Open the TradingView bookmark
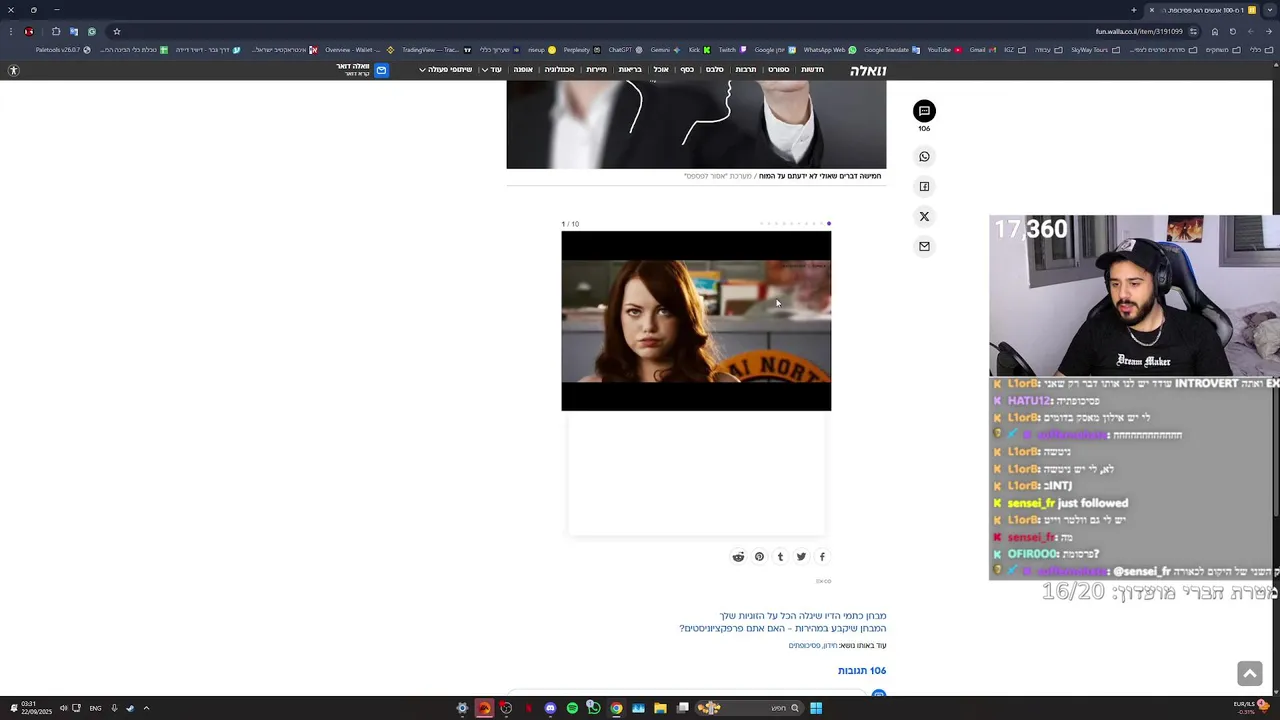Screen dimensions: 1280x720 [436, 50]
